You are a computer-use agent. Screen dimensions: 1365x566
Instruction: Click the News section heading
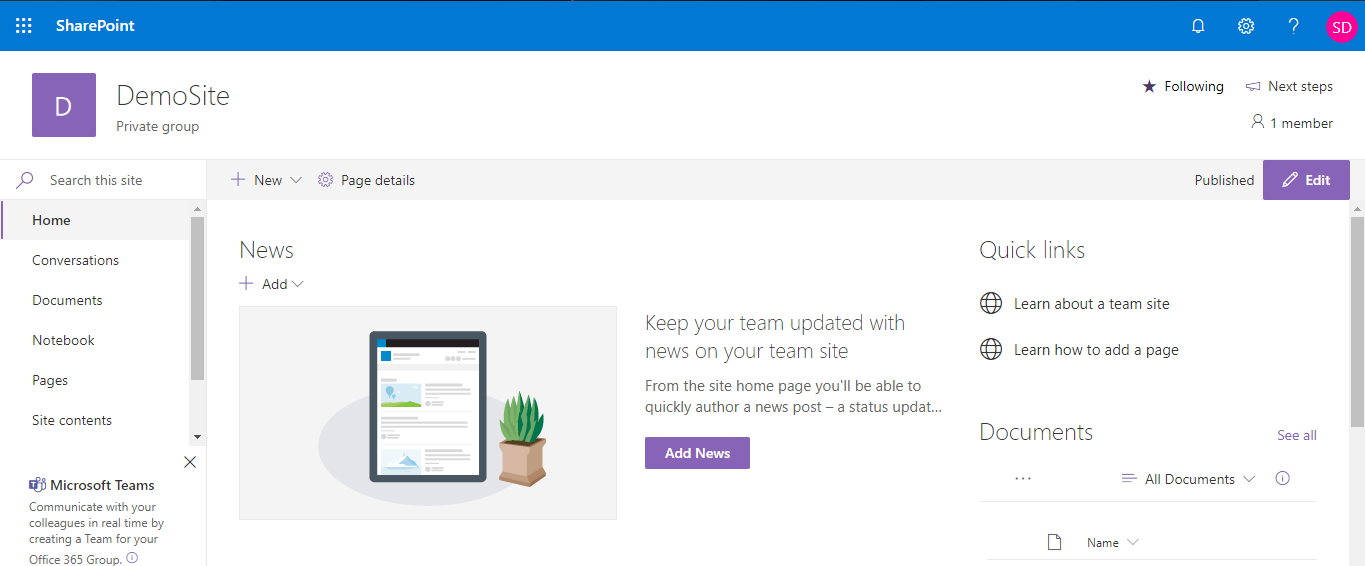(266, 250)
